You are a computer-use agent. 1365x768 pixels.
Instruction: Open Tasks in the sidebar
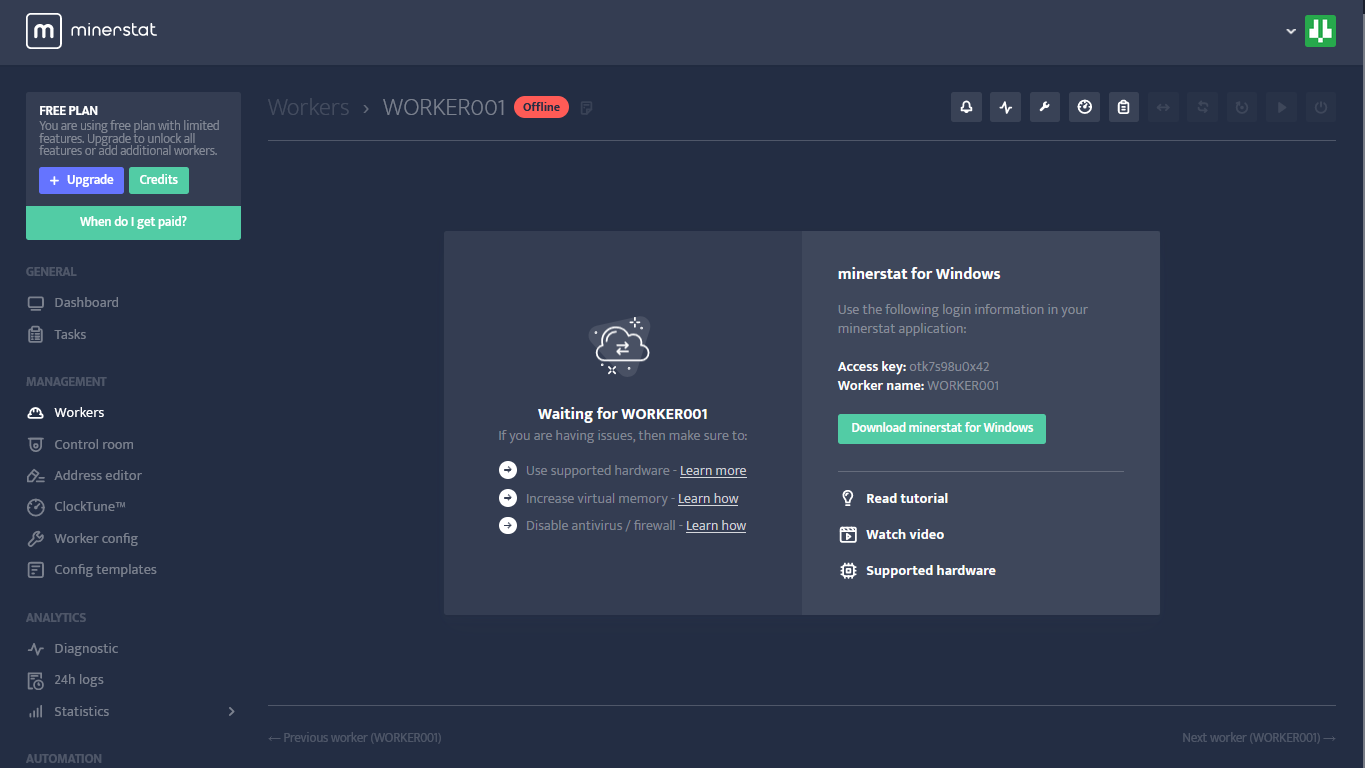click(70, 335)
